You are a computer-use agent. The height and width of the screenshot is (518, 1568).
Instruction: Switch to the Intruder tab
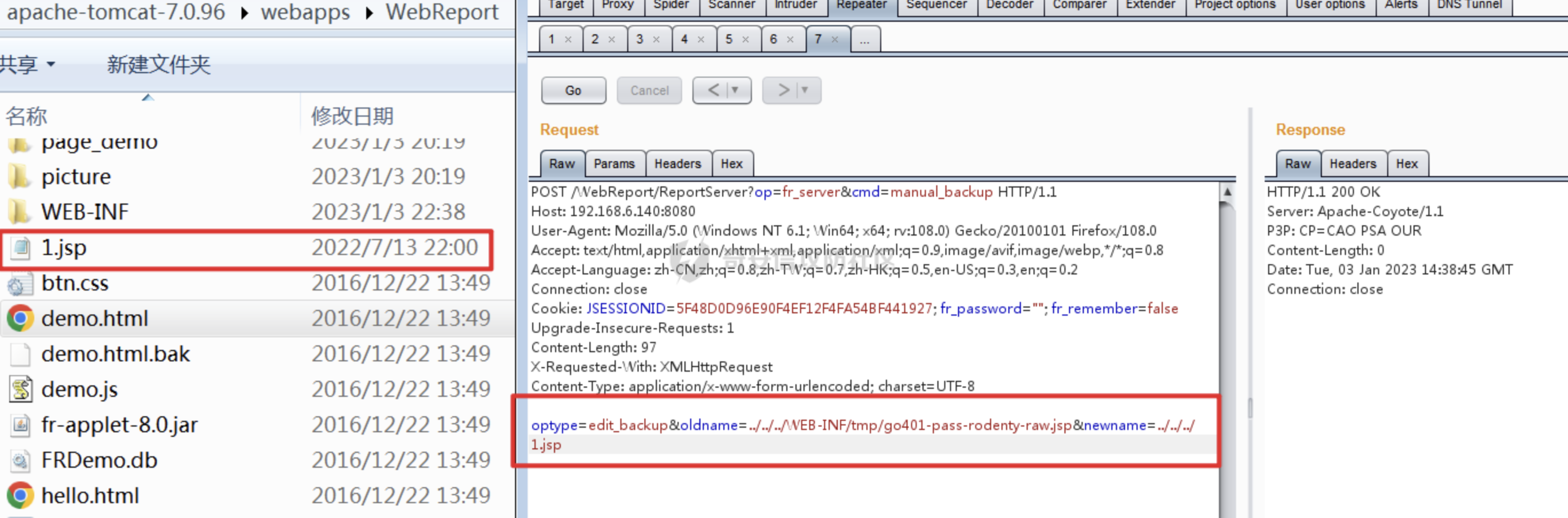pos(795,5)
